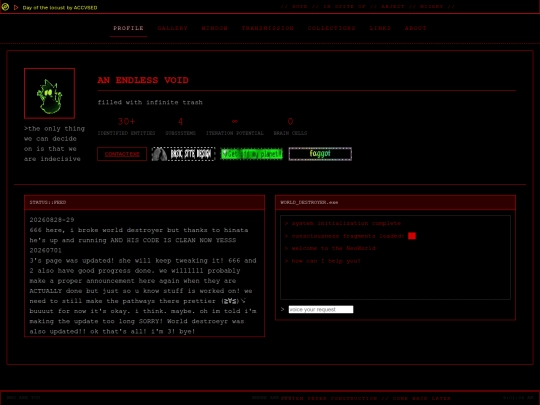Click the 'how can I help you?' terminal line
Viewport: 540px width, 405px height.
[323, 261]
